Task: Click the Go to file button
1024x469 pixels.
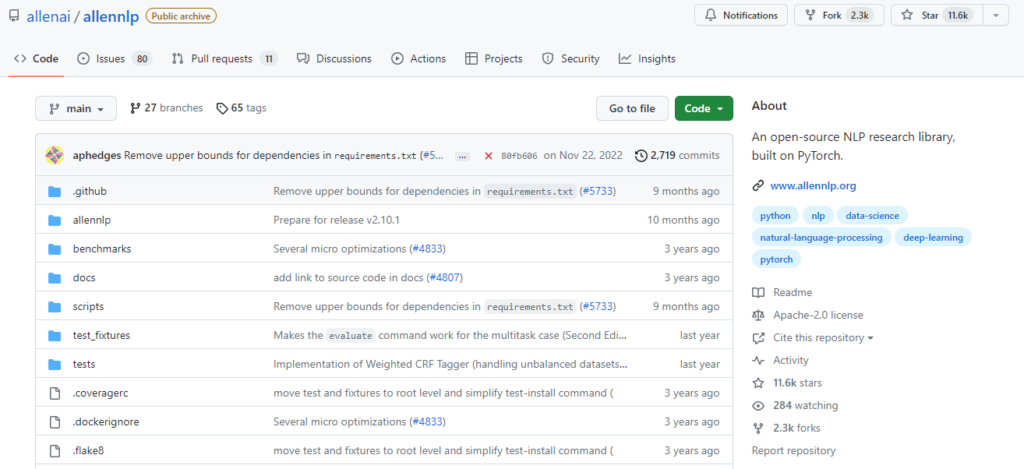Action: (x=632, y=108)
